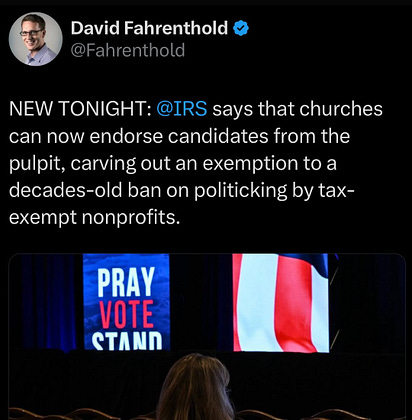The width and height of the screenshot is (412, 420).
Task: Open David Fahrenthold's profile avatar
Action: [x=36, y=39]
